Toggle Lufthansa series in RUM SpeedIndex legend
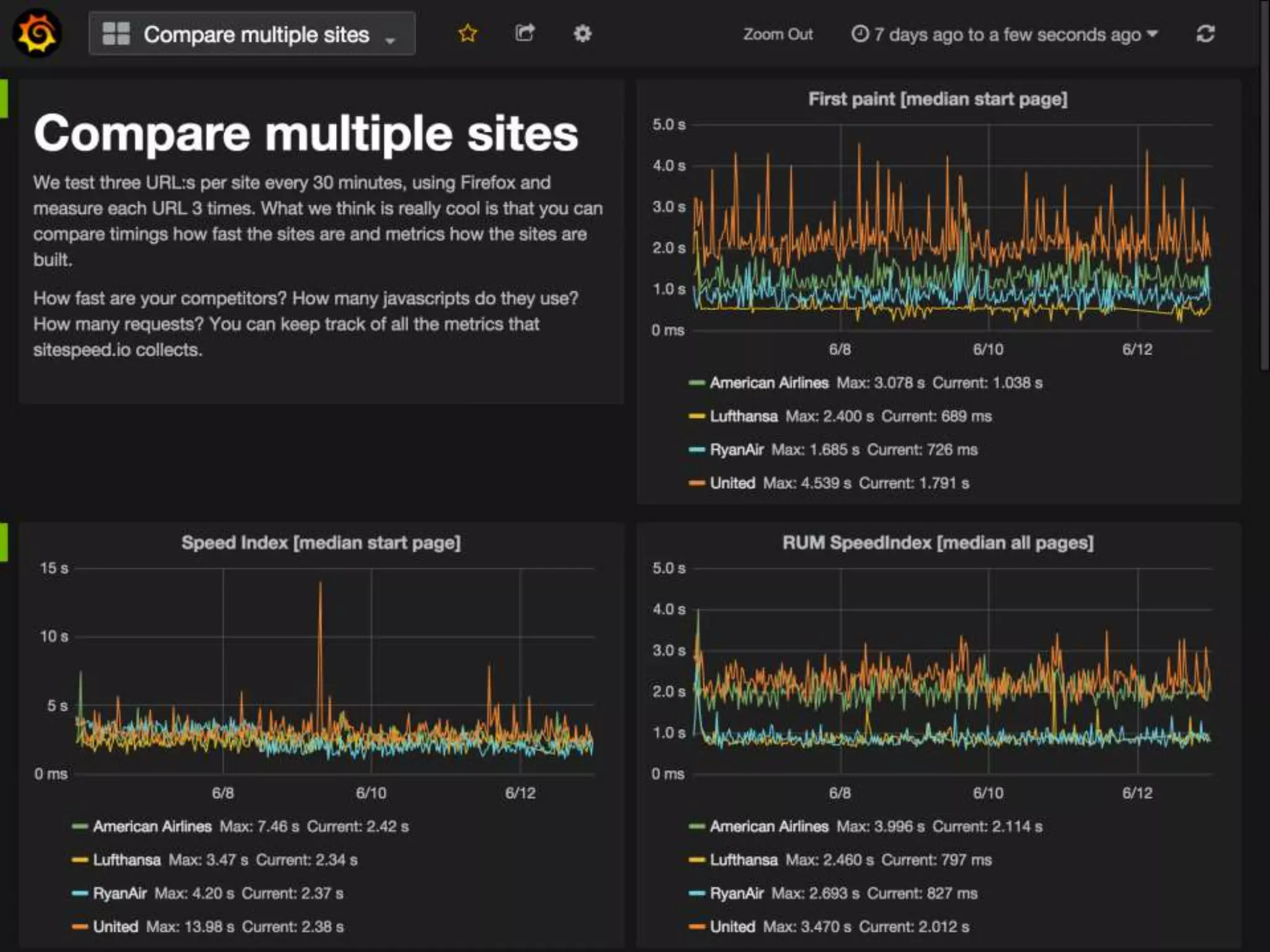This screenshot has height=952, width=1270. [x=744, y=860]
